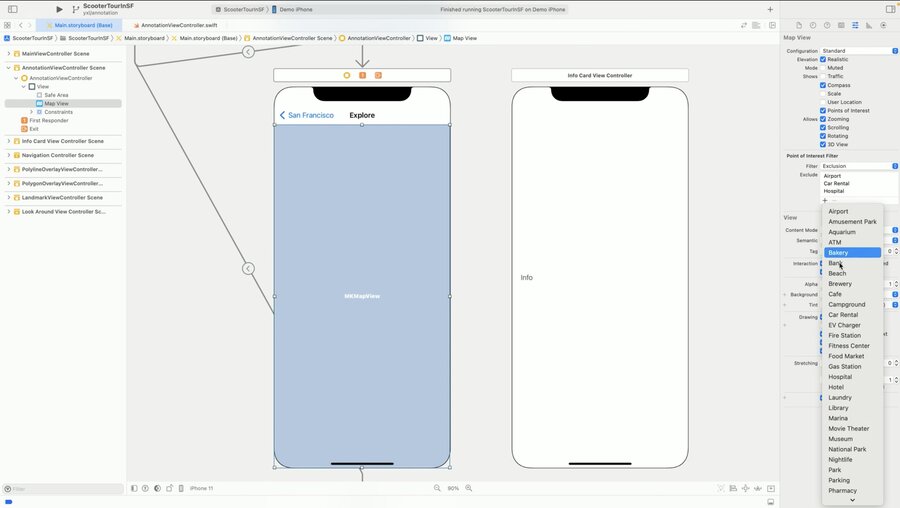Zoom out the storyboard canvas
900x508 pixels.
tap(437, 488)
